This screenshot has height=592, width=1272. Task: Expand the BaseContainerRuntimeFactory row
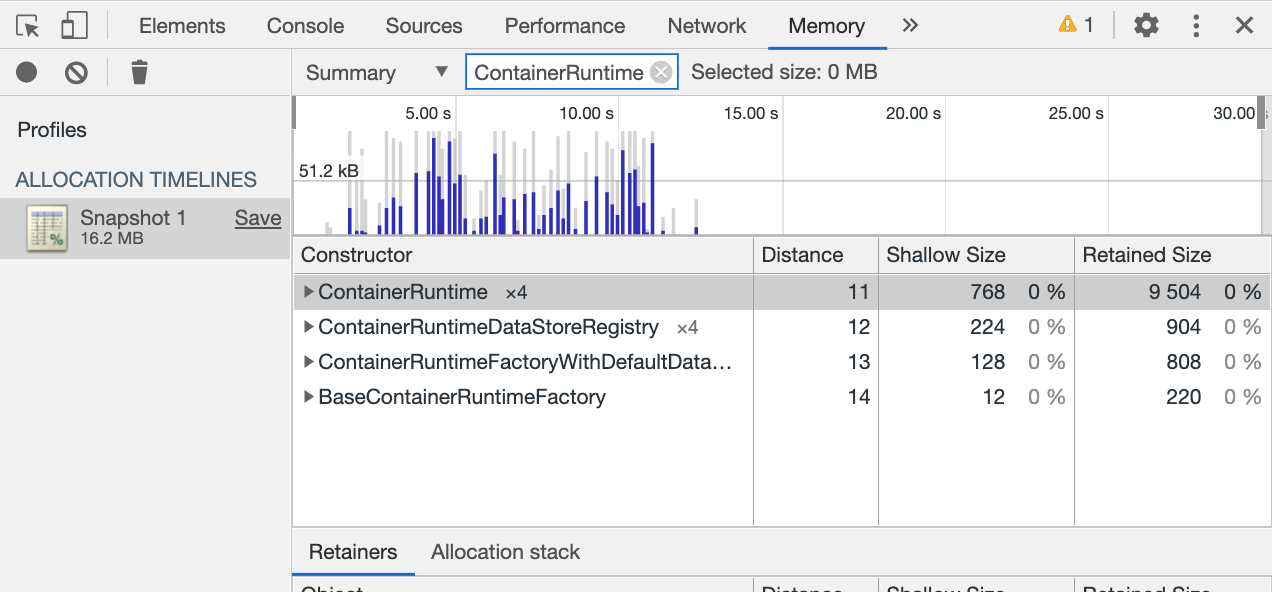pos(309,397)
